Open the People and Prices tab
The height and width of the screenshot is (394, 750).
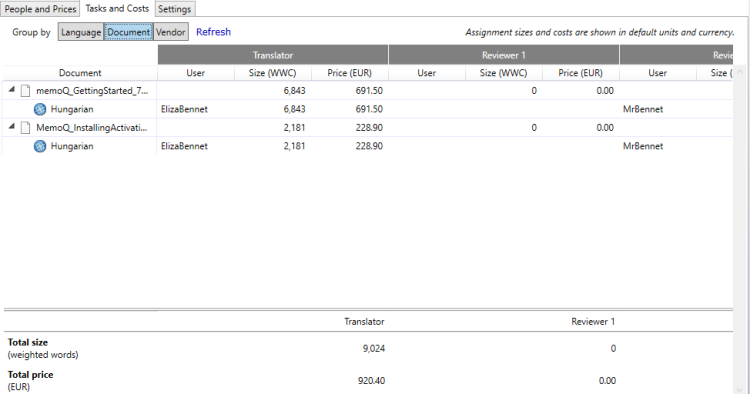click(40, 9)
